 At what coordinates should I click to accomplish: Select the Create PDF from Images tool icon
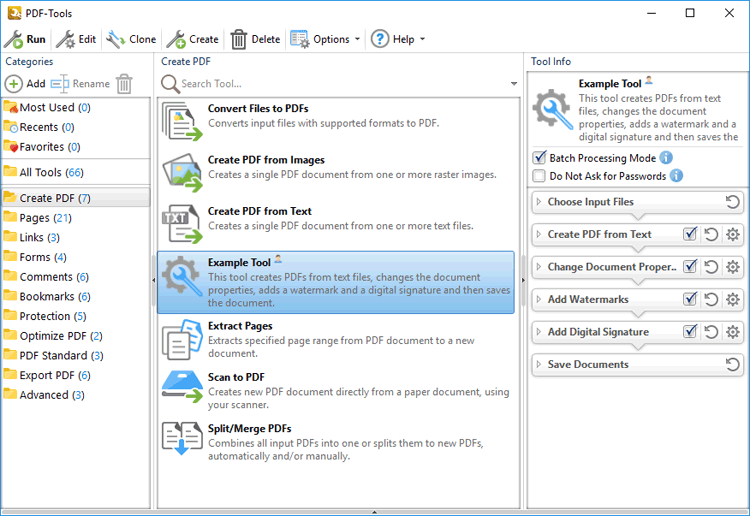[182, 173]
